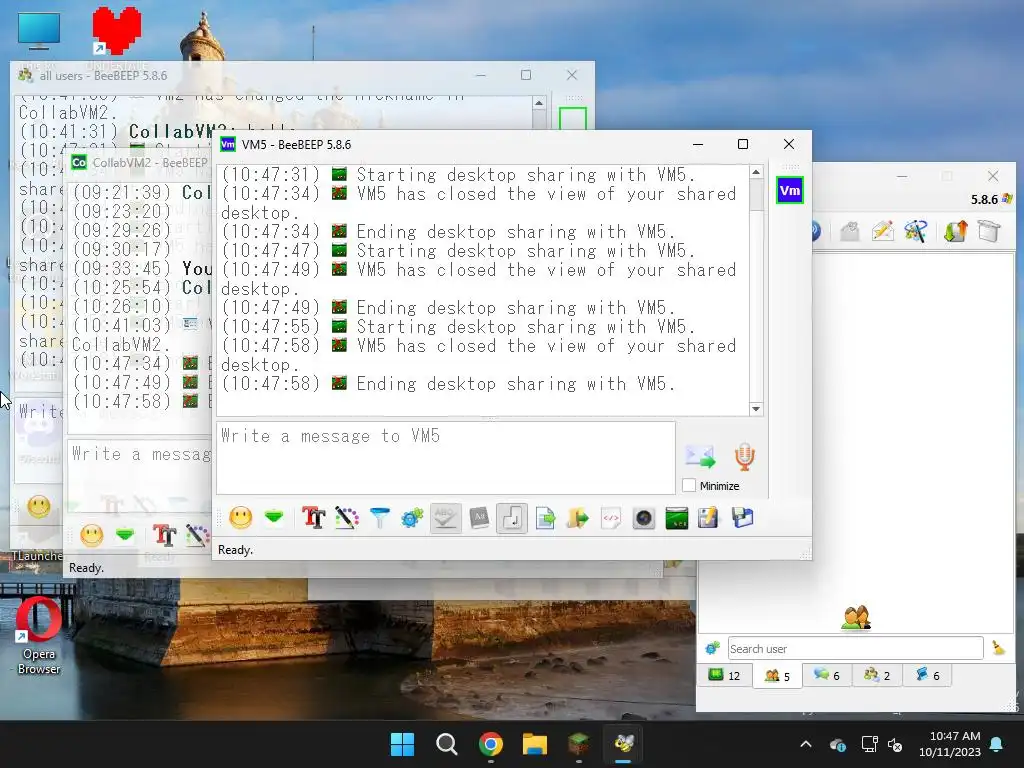Switch to the chat bubbles tab showing 6

[x=827, y=675]
